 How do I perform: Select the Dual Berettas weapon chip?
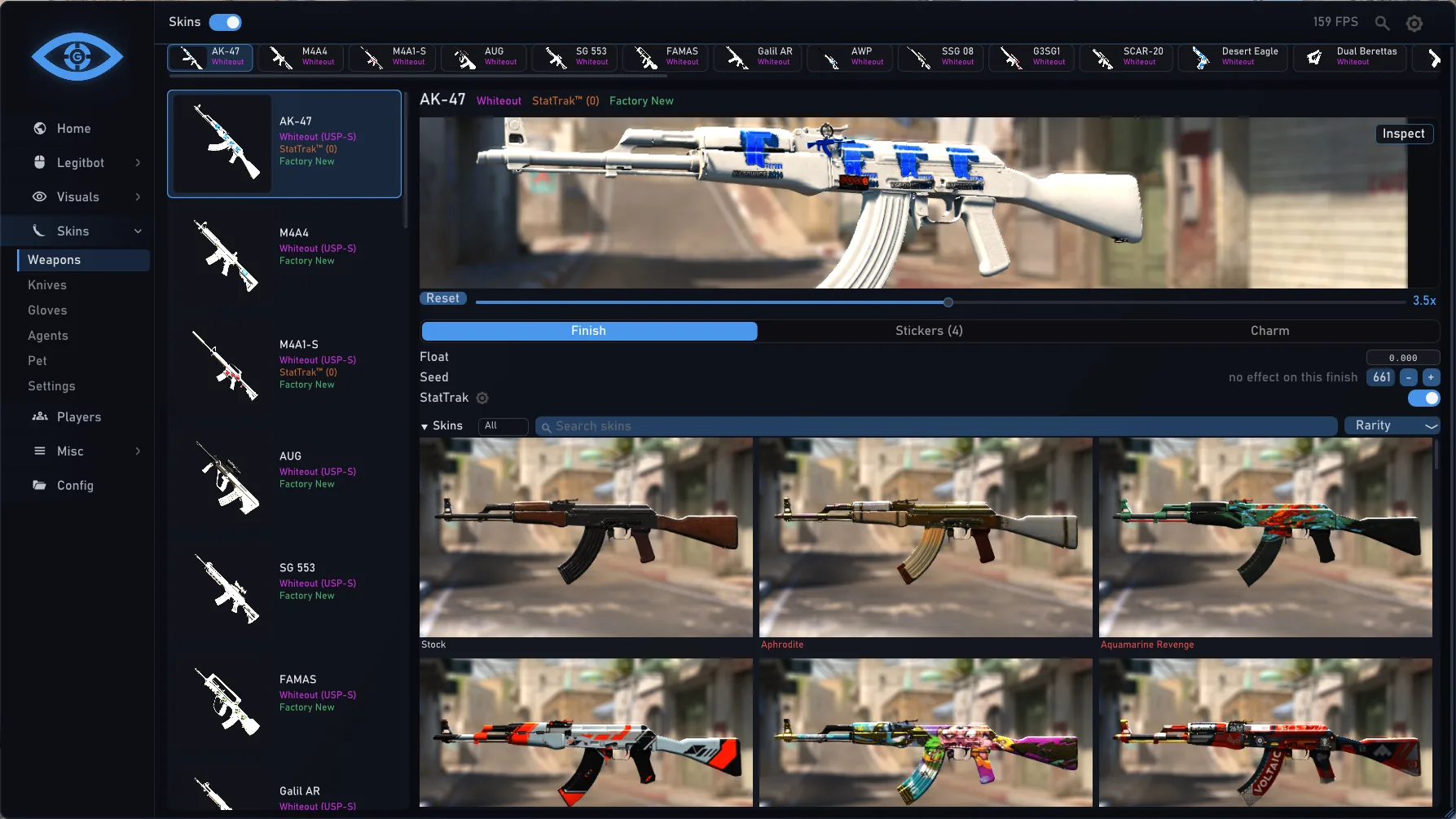pos(1350,57)
